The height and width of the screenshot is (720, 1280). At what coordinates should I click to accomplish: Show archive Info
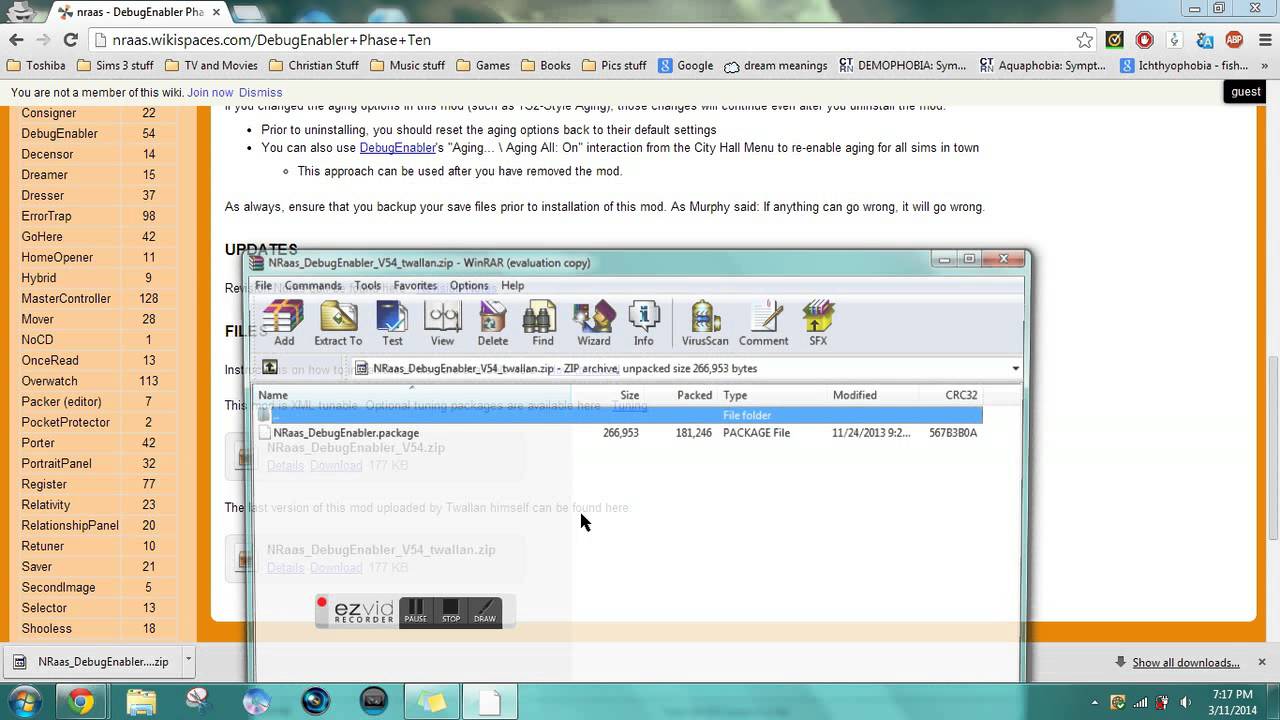click(x=644, y=323)
